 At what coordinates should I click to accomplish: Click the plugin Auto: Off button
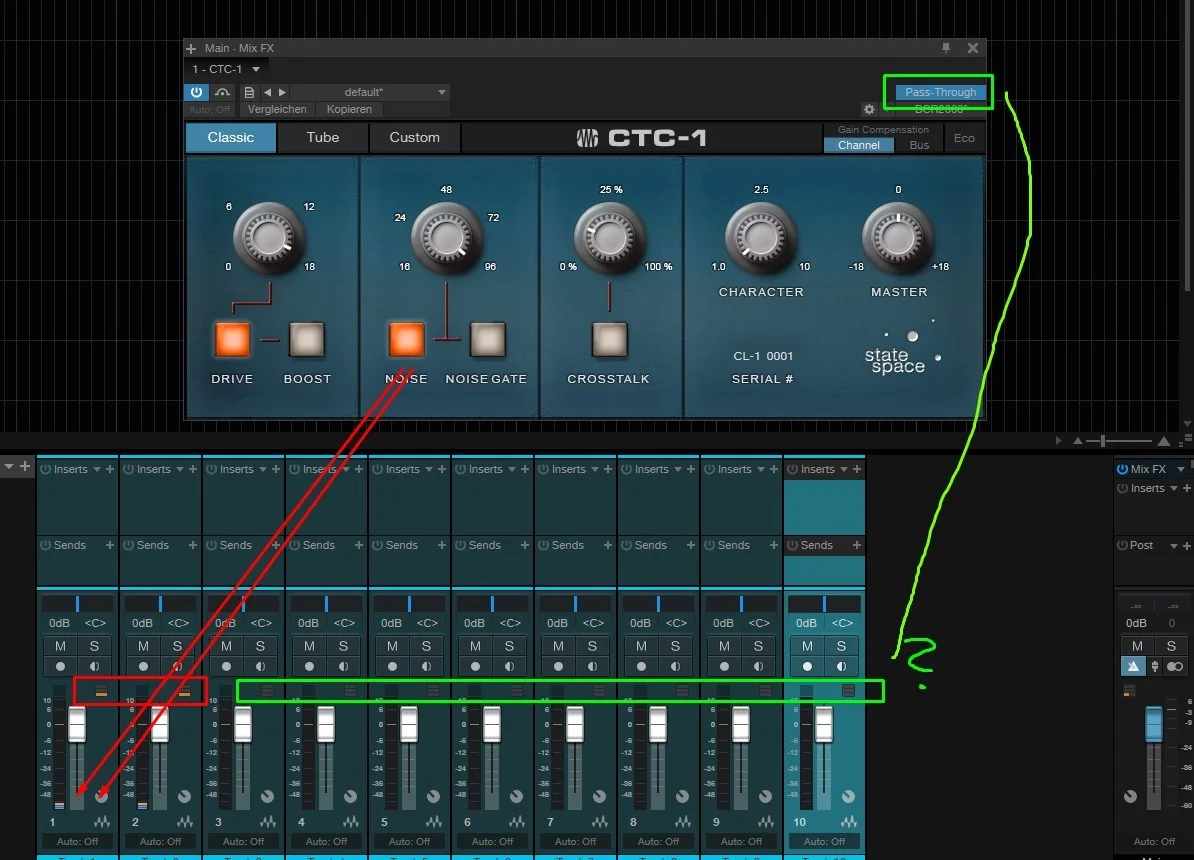click(209, 110)
